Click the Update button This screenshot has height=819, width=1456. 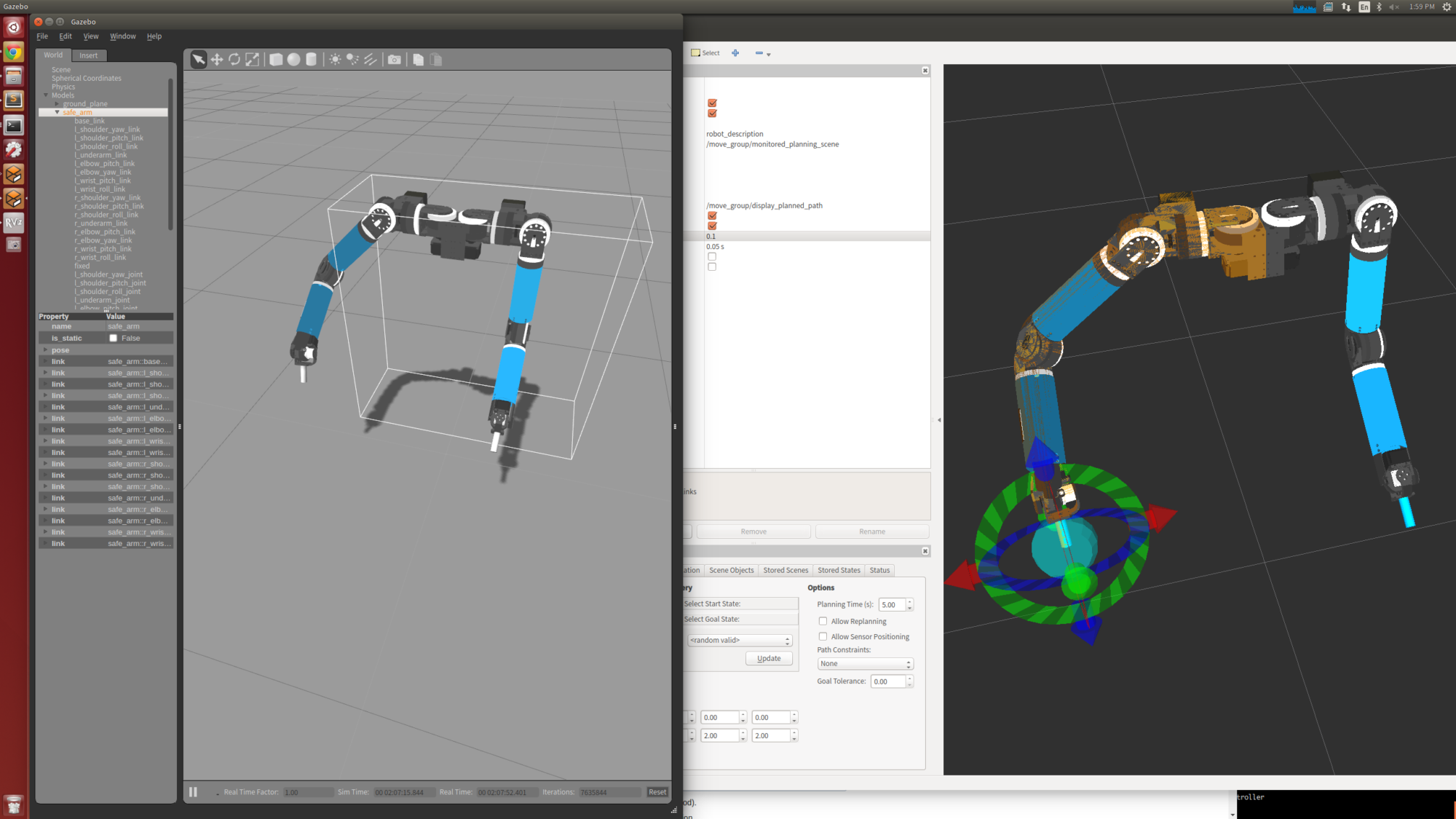point(769,659)
